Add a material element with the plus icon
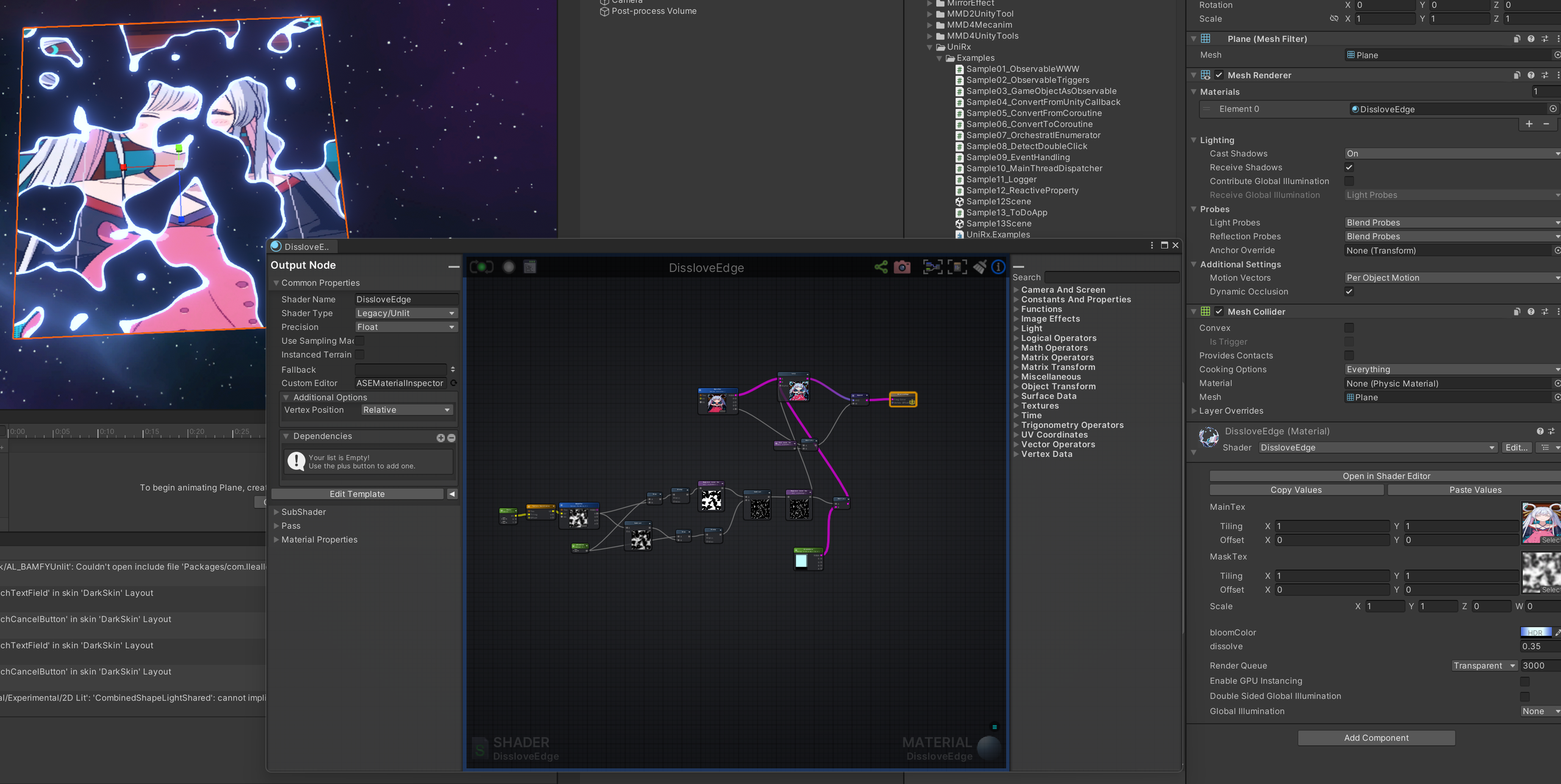The width and height of the screenshot is (1561, 784). point(1529,124)
